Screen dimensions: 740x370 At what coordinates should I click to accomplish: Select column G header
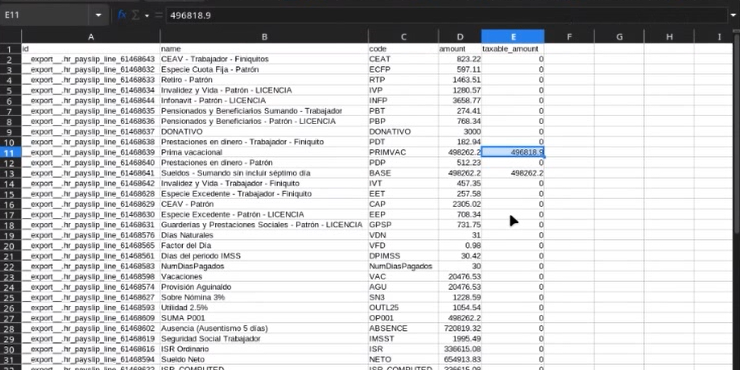pyautogui.click(x=619, y=37)
